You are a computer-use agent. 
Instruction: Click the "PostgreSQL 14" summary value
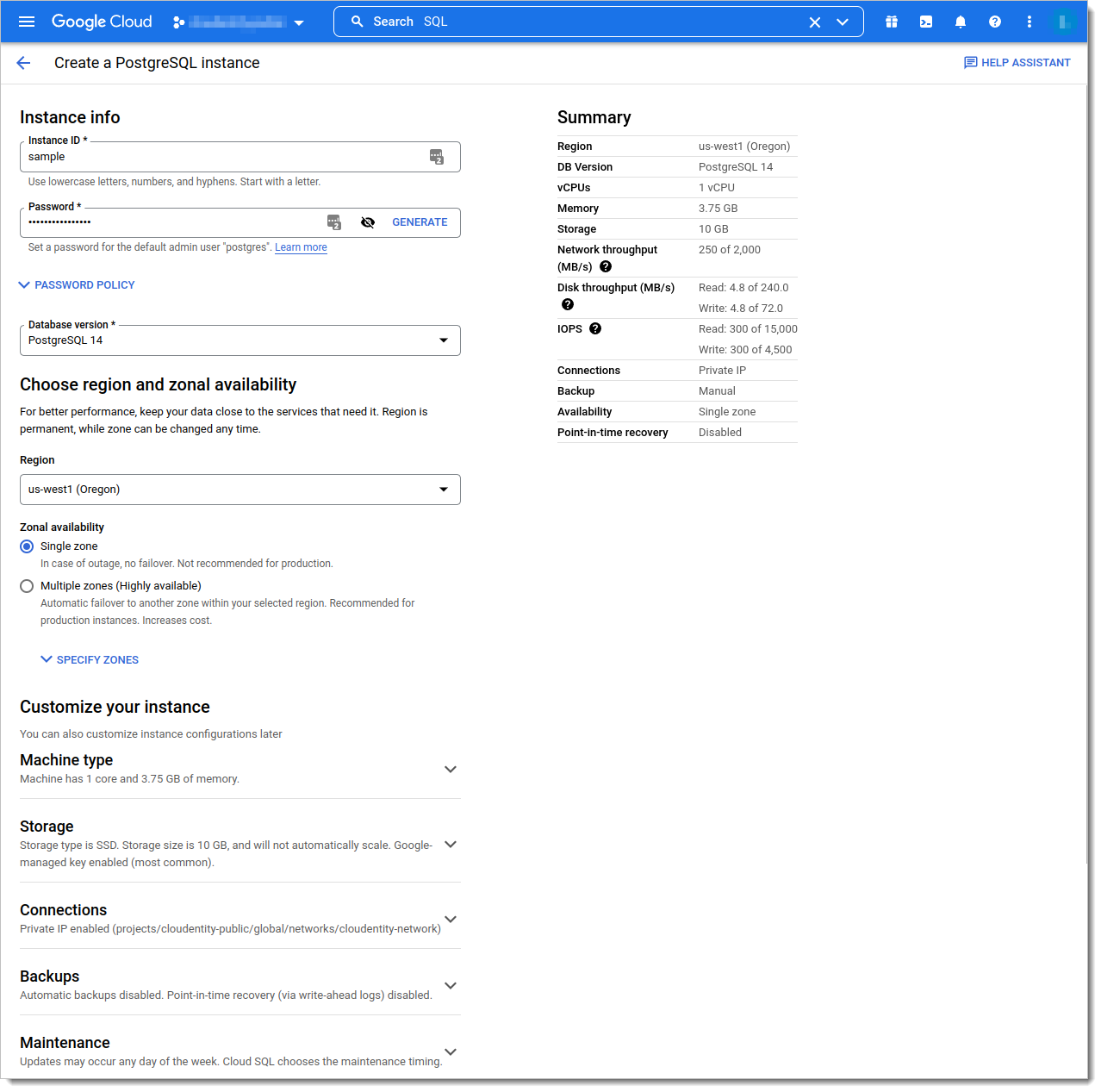[x=736, y=167]
